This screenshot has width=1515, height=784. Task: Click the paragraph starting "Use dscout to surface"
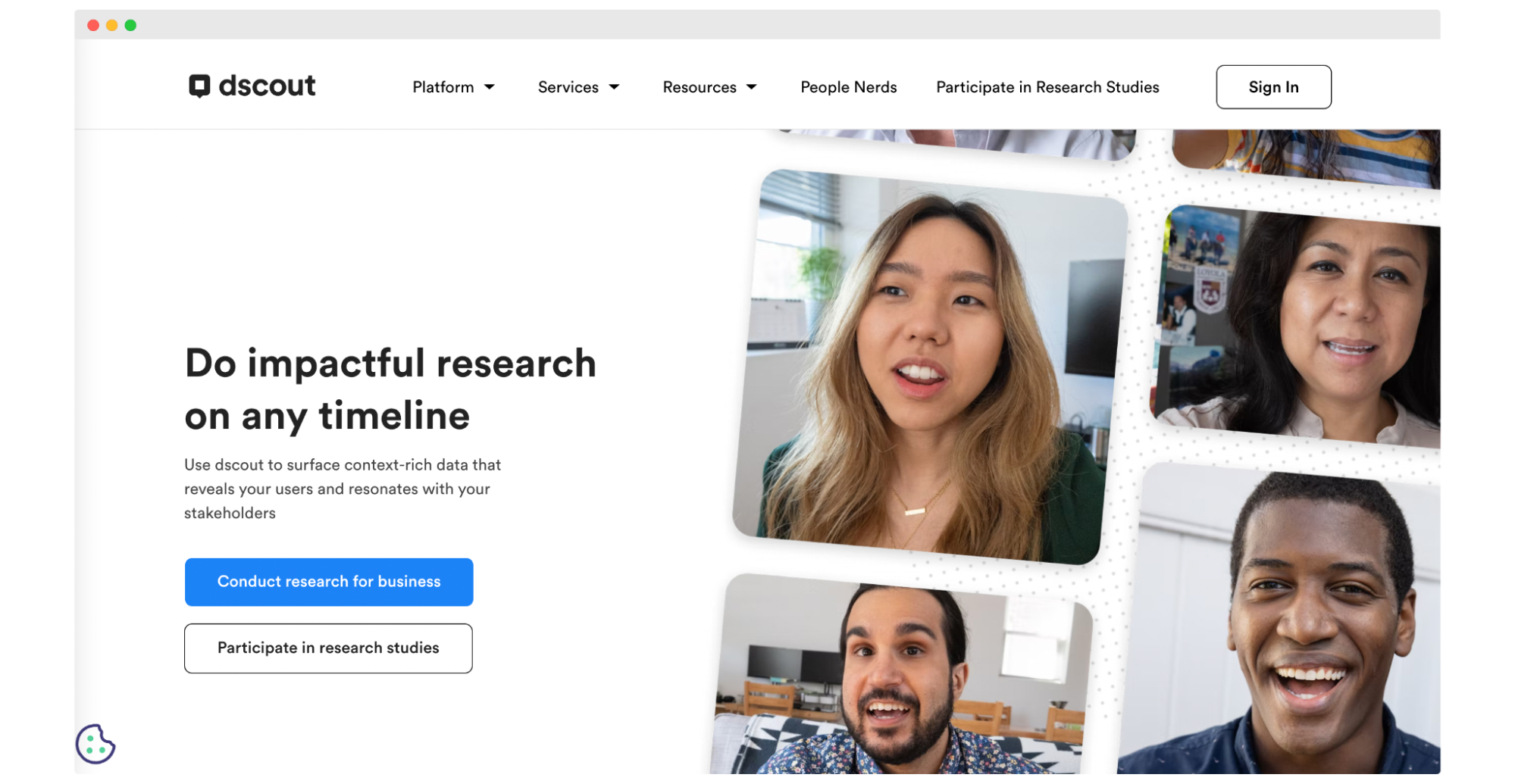click(x=343, y=489)
